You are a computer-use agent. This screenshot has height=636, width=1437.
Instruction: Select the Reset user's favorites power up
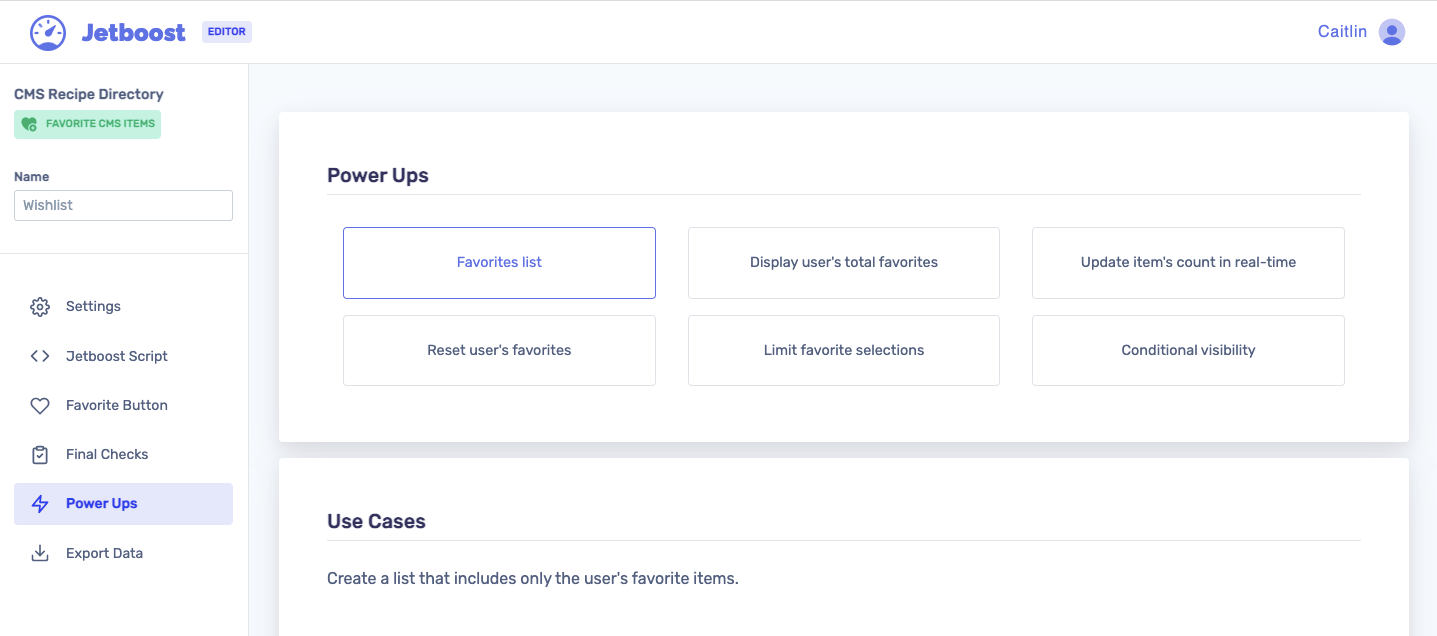(499, 350)
